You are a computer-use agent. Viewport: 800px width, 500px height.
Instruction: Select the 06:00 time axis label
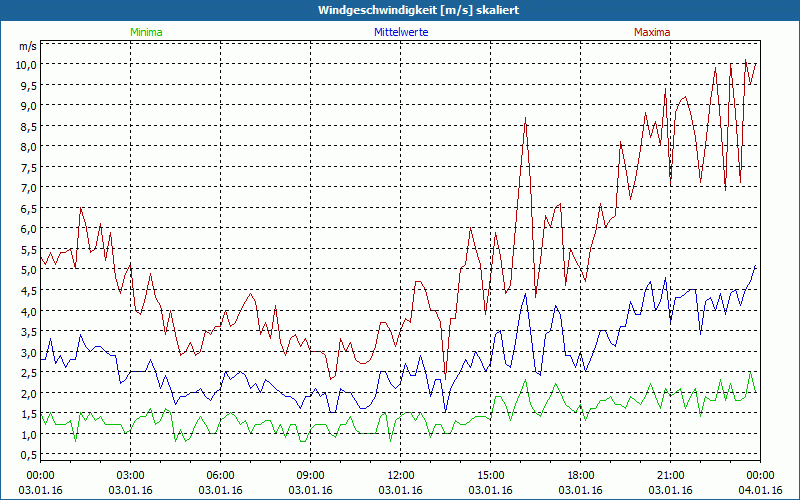pos(221,475)
